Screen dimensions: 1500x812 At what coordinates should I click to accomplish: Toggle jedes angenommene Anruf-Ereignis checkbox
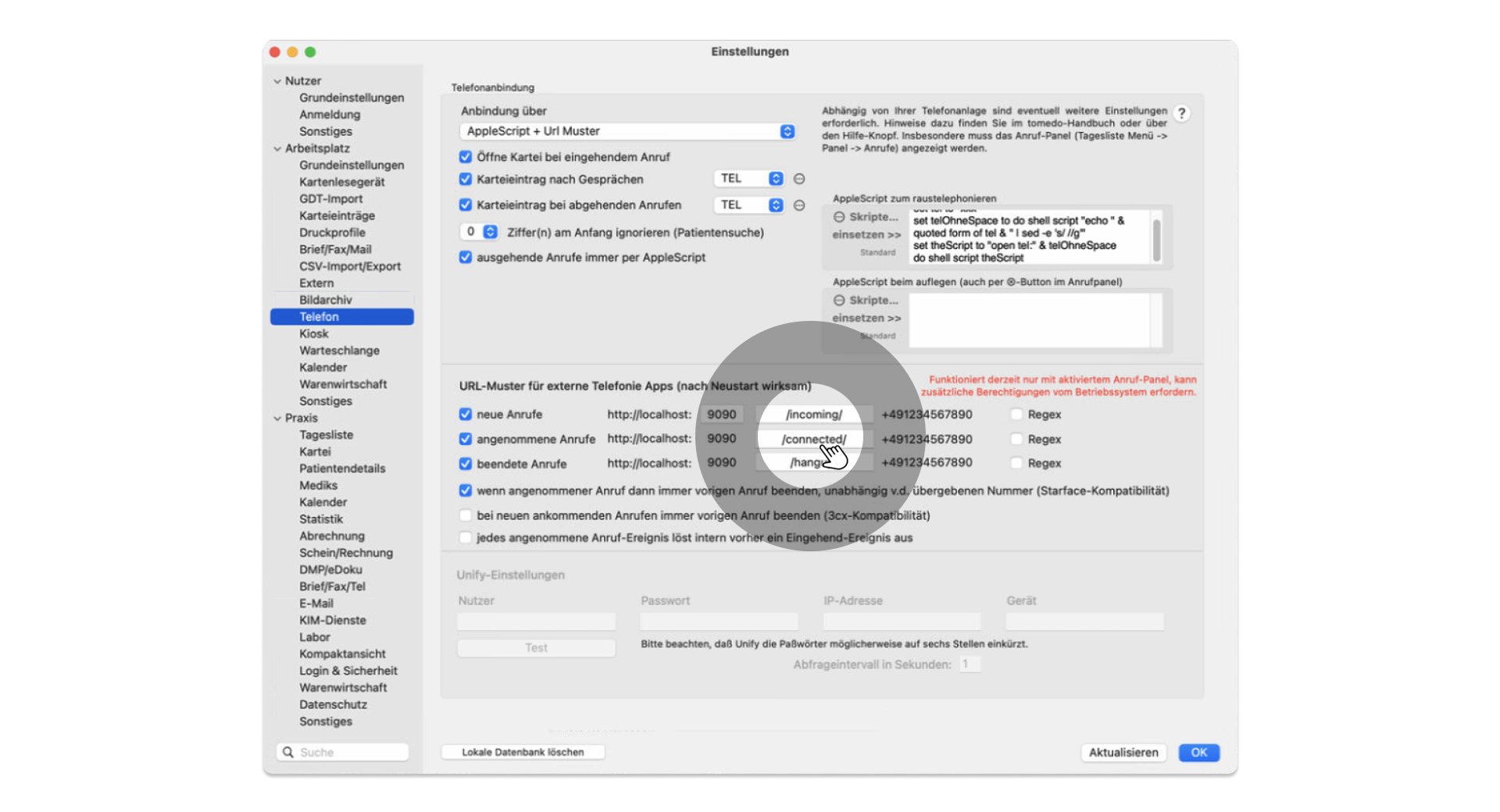466,537
